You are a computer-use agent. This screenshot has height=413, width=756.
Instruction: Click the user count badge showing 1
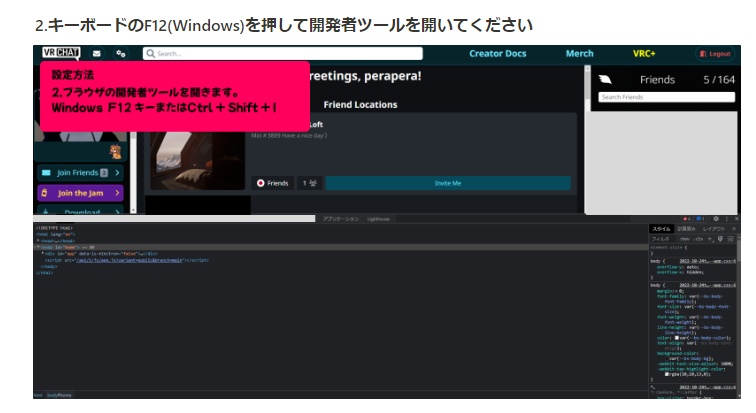point(309,183)
